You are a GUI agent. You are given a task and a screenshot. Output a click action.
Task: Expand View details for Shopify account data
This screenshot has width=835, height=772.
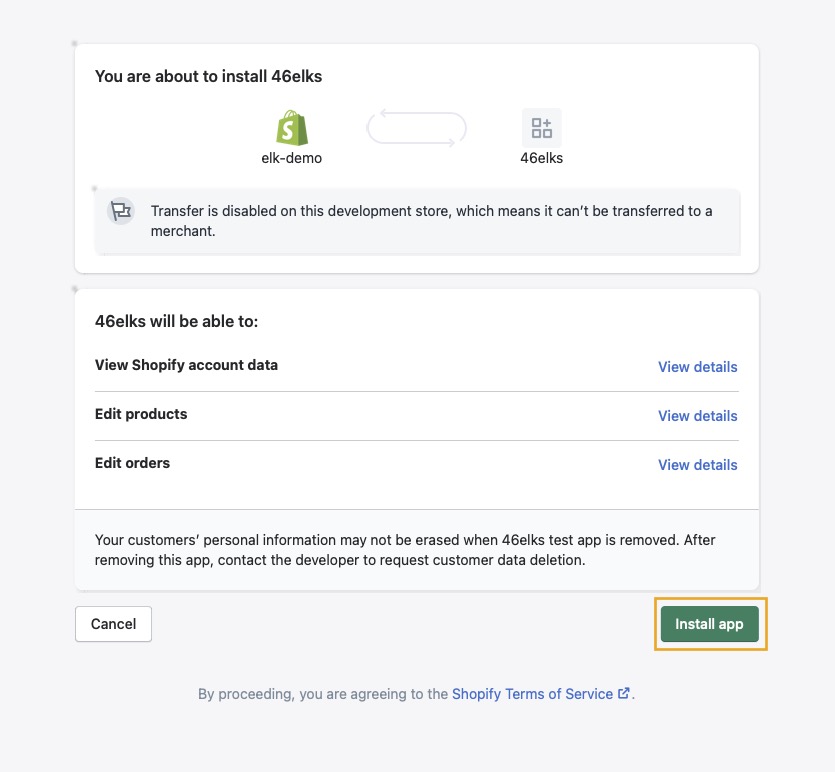[x=697, y=367]
